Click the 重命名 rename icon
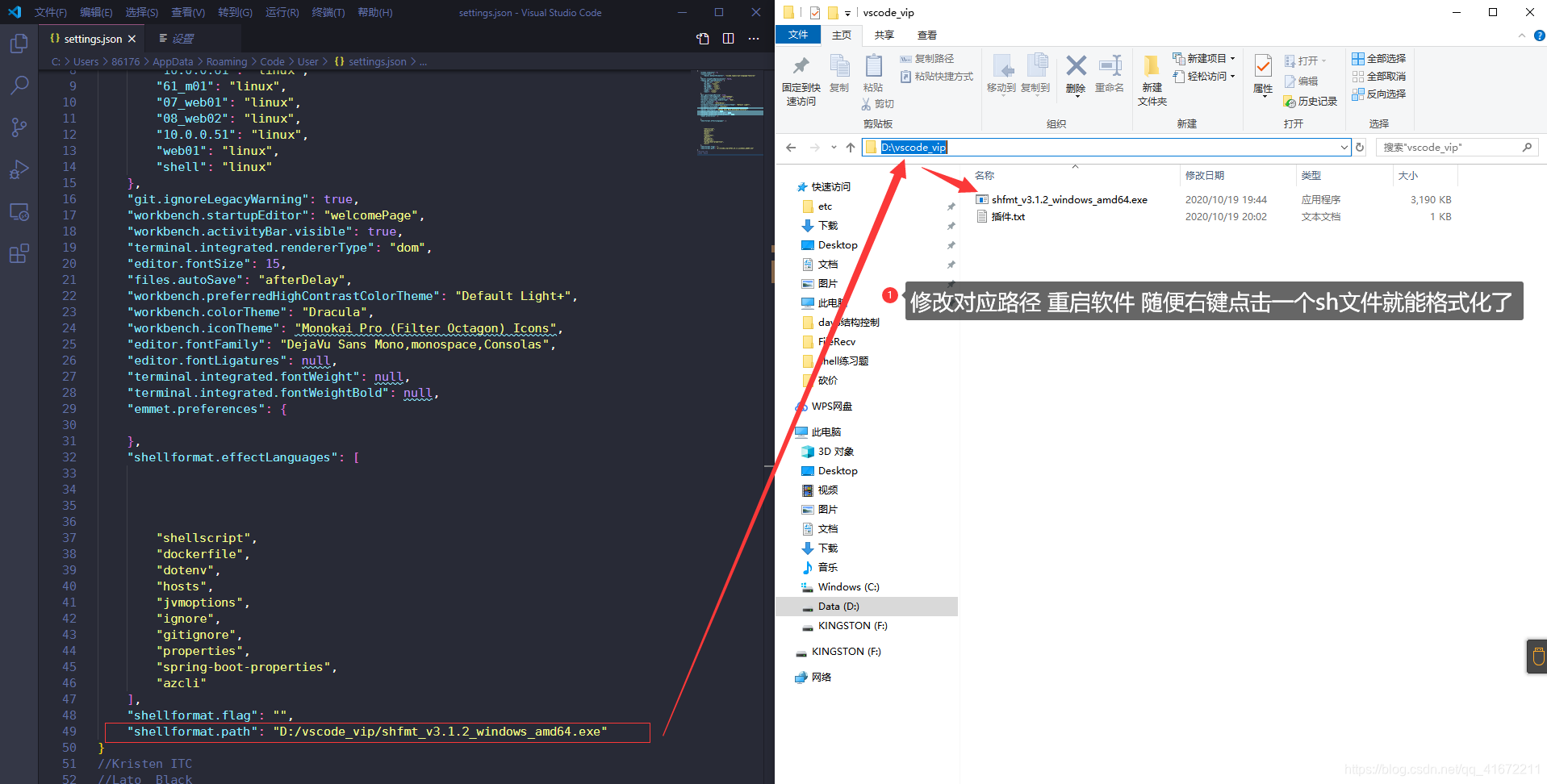 coord(1110,65)
